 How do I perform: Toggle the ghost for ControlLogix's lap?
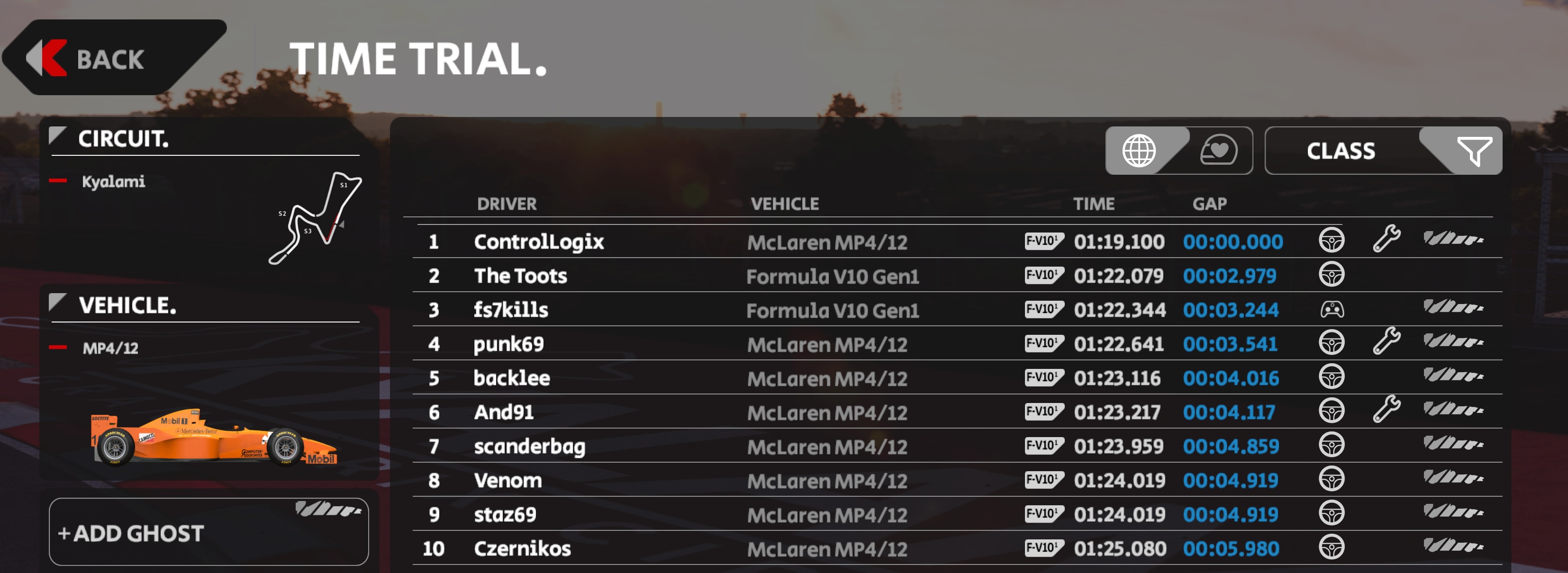[1452, 239]
